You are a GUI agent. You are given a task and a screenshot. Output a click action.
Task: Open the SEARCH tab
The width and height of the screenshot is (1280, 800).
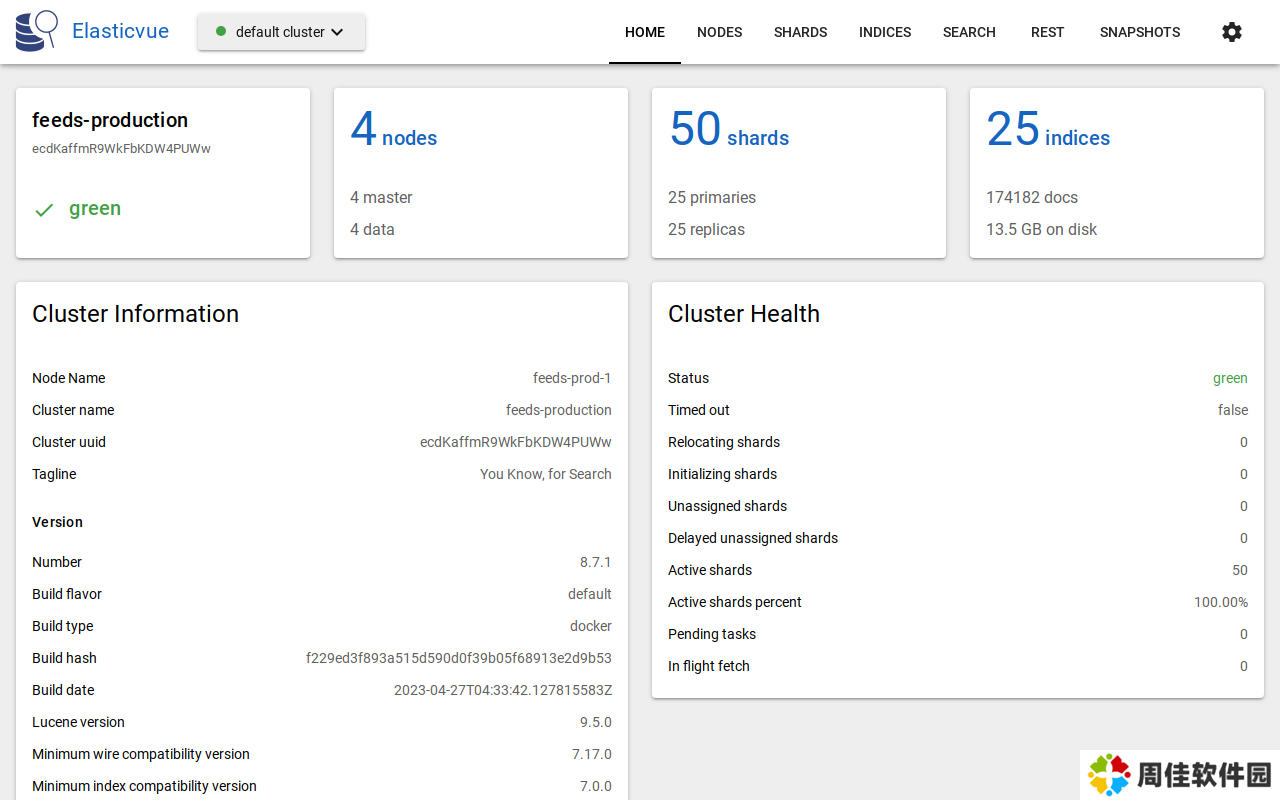coord(969,32)
